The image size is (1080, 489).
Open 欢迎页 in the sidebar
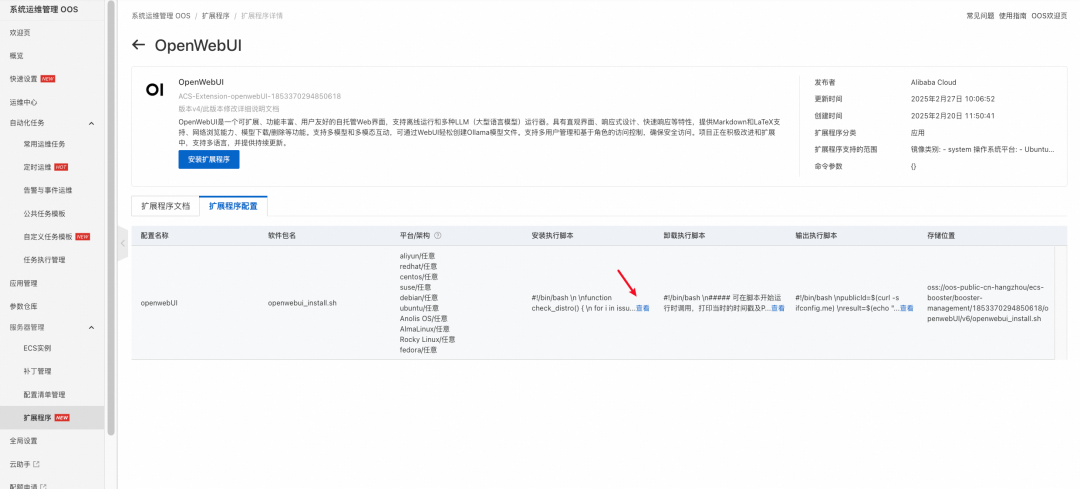[20, 32]
